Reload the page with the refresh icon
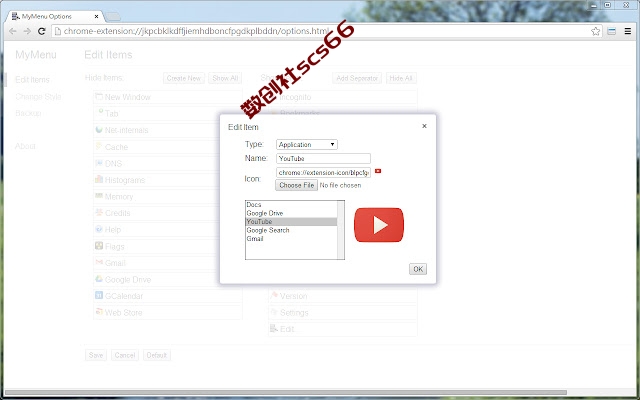 point(42,31)
